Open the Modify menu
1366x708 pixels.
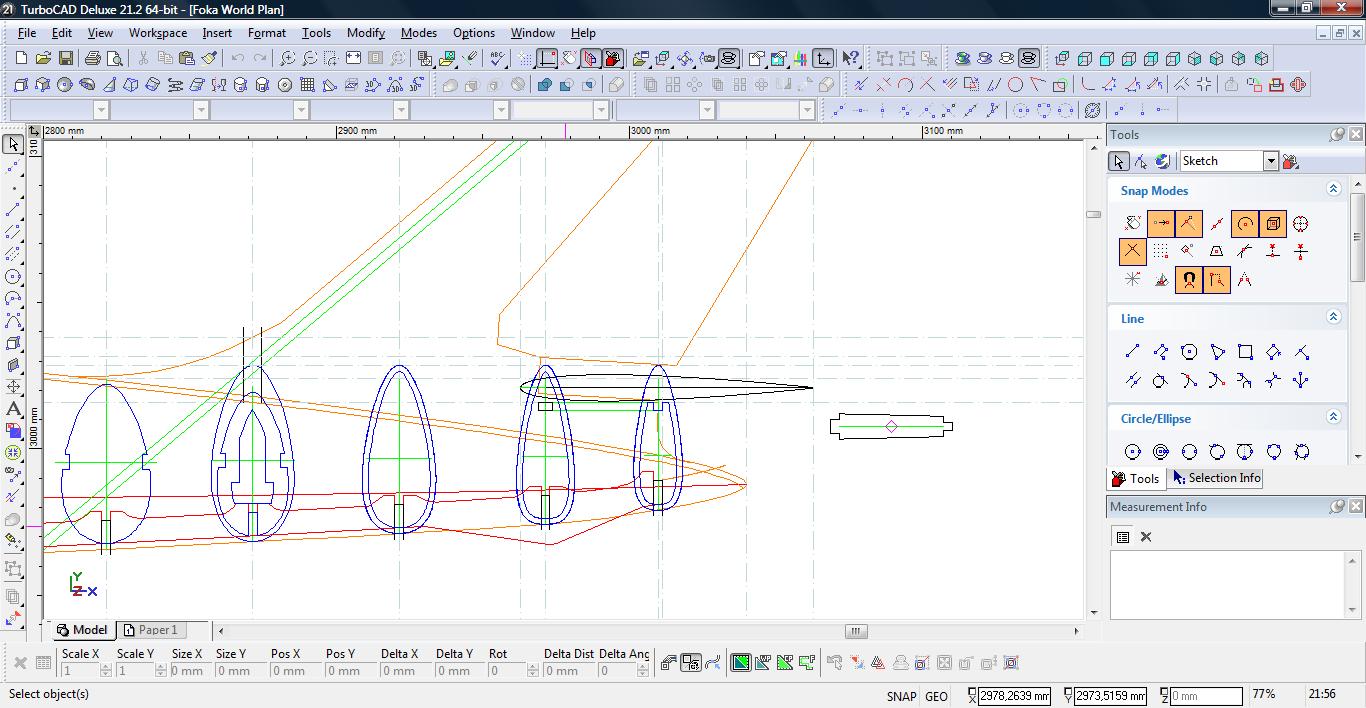tap(365, 33)
